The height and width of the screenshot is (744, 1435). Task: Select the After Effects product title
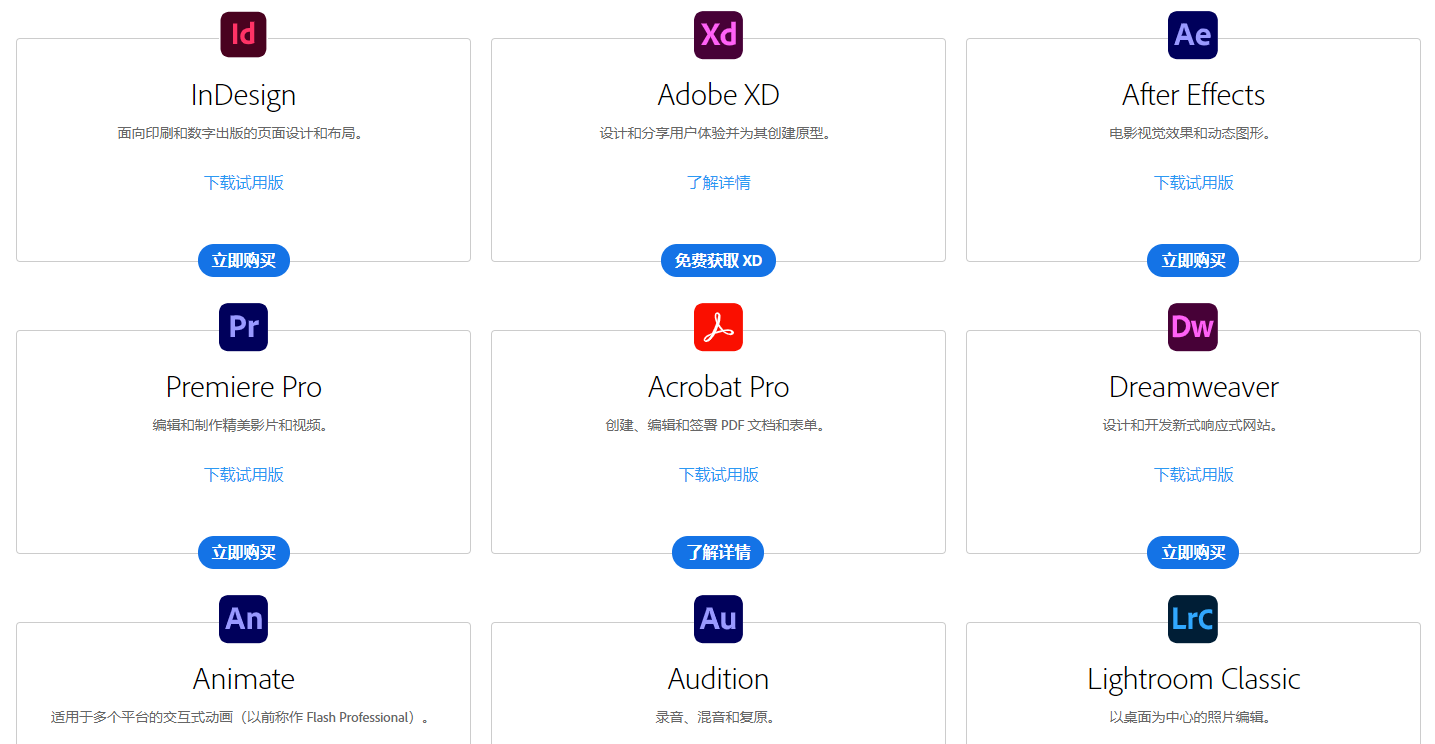1193,95
